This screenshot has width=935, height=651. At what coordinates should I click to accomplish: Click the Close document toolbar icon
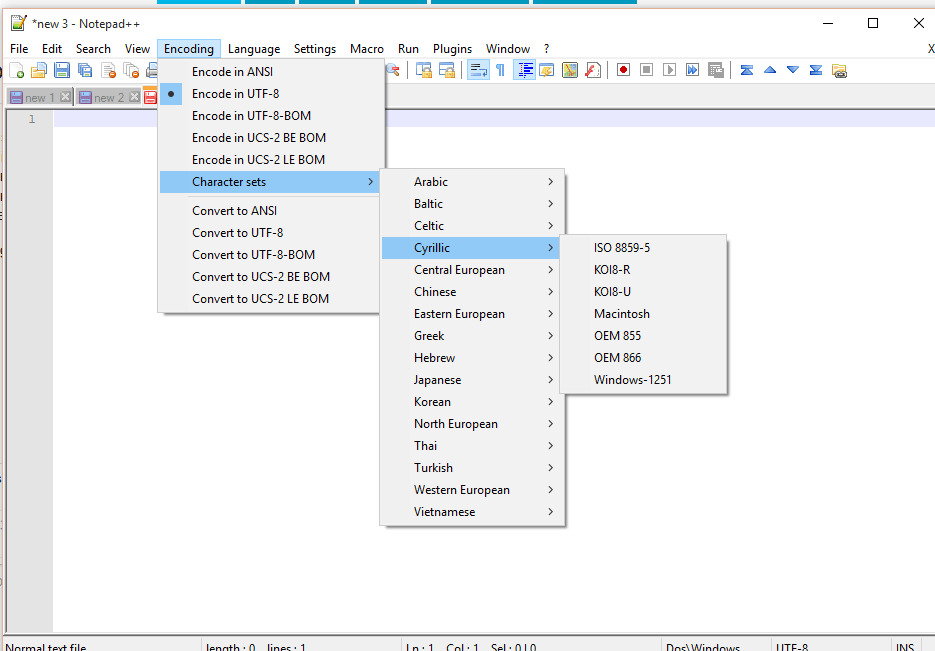(109, 70)
